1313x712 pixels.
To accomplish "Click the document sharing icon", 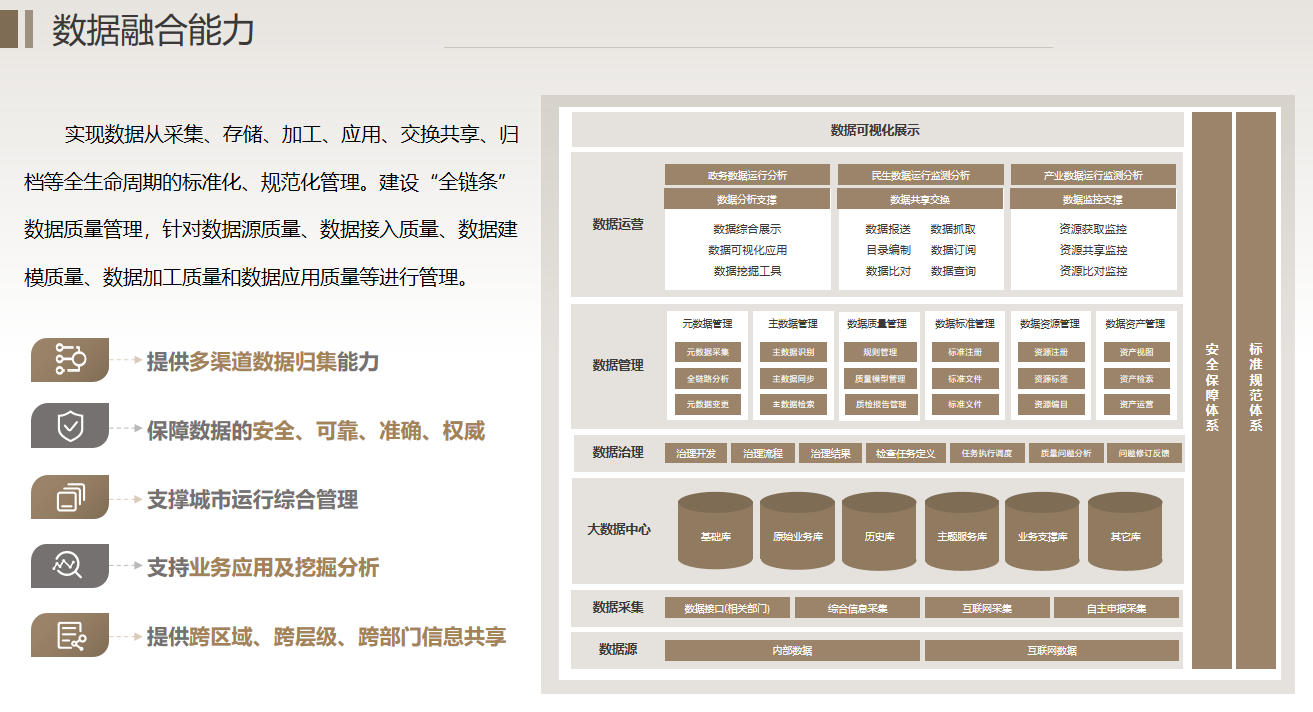I will tap(70, 635).
